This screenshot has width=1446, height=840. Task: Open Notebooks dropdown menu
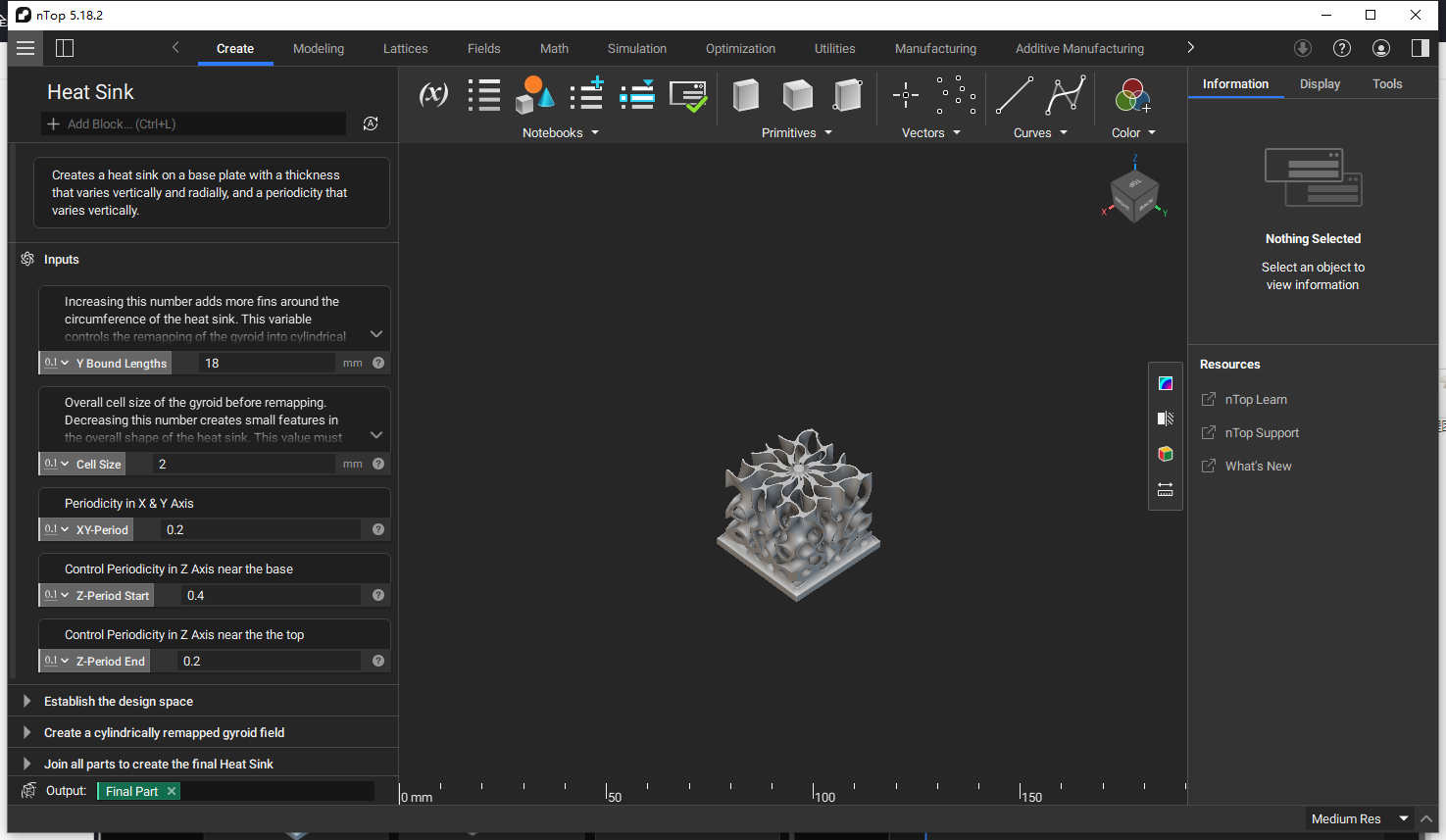click(560, 132)
